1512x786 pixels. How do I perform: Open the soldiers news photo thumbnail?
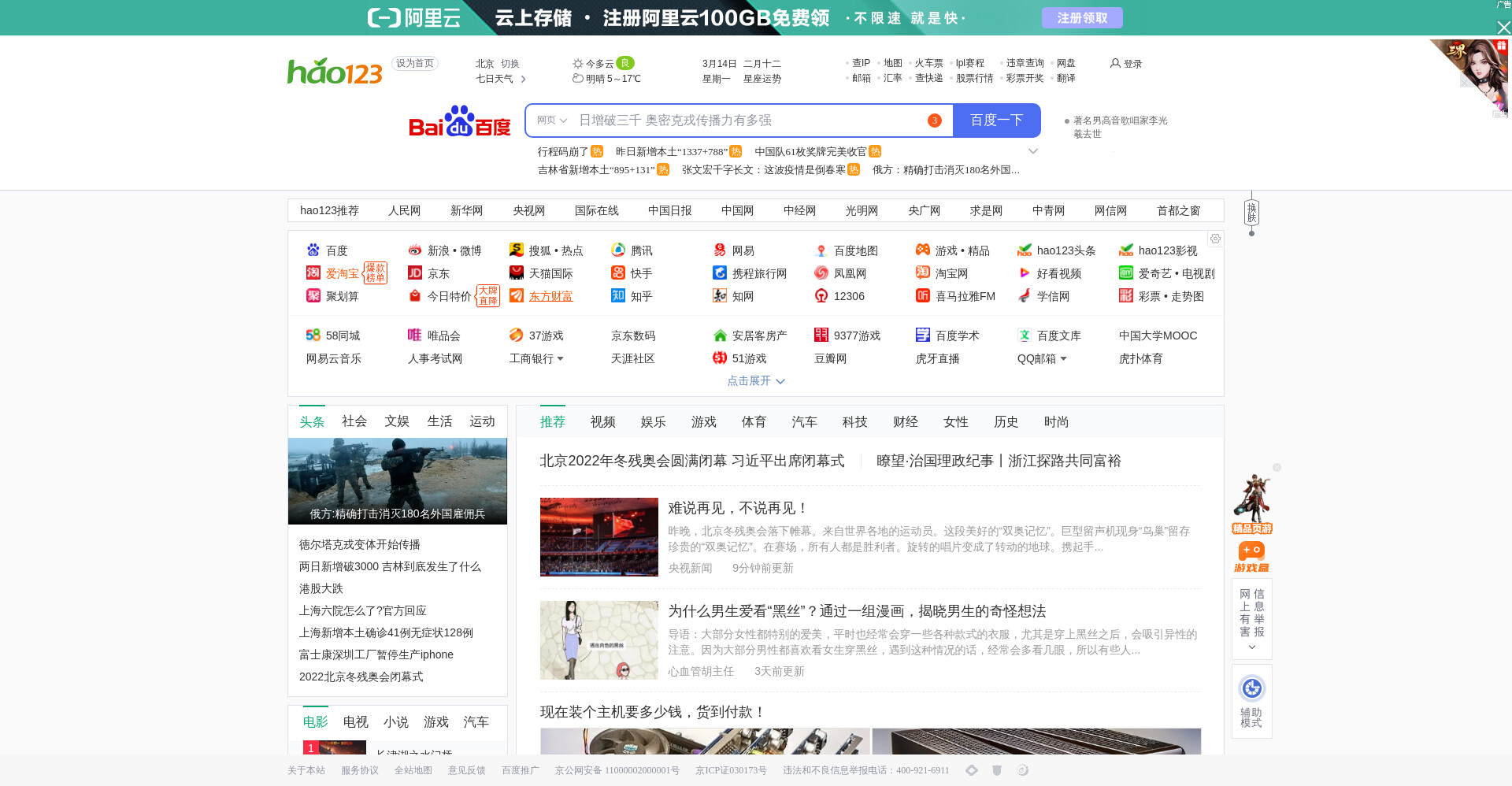pyautogui.click(x=398, y=481)
